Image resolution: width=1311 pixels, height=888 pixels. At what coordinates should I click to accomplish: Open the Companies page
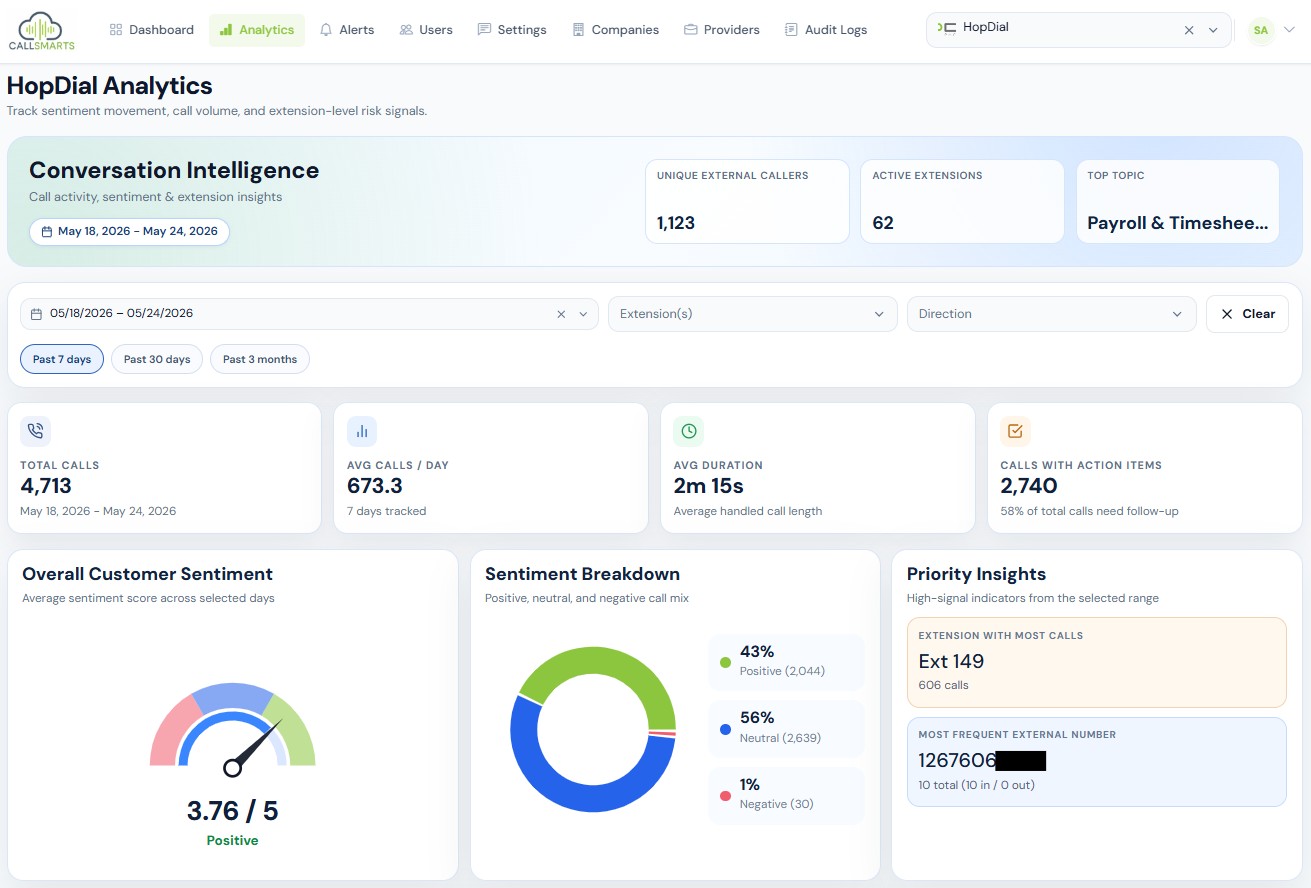pos(616,30)
